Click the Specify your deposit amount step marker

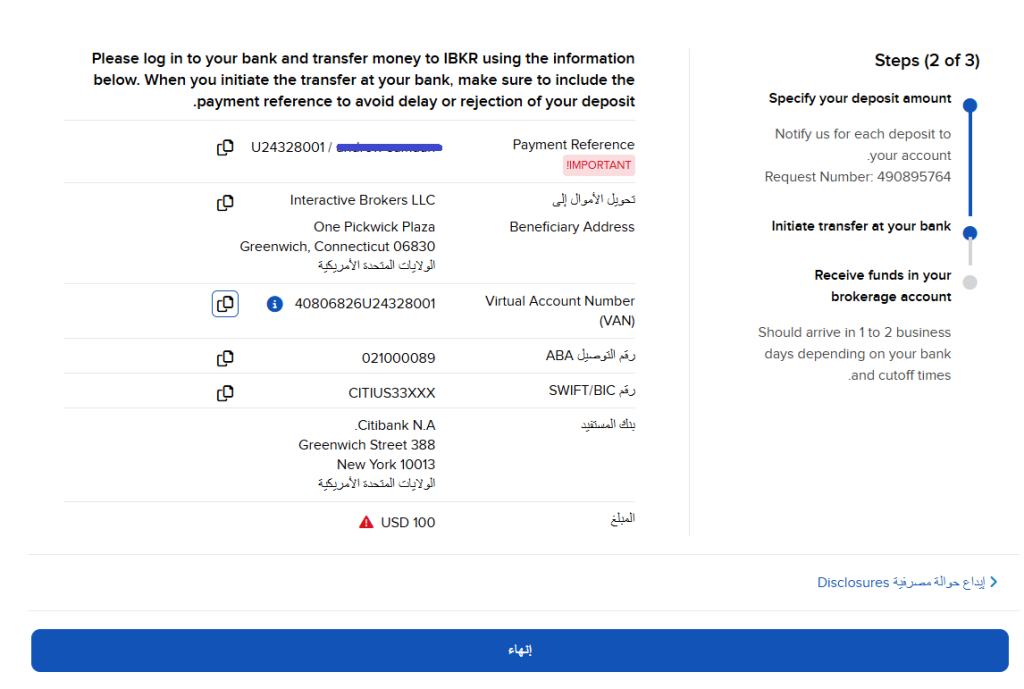[970, 105]
